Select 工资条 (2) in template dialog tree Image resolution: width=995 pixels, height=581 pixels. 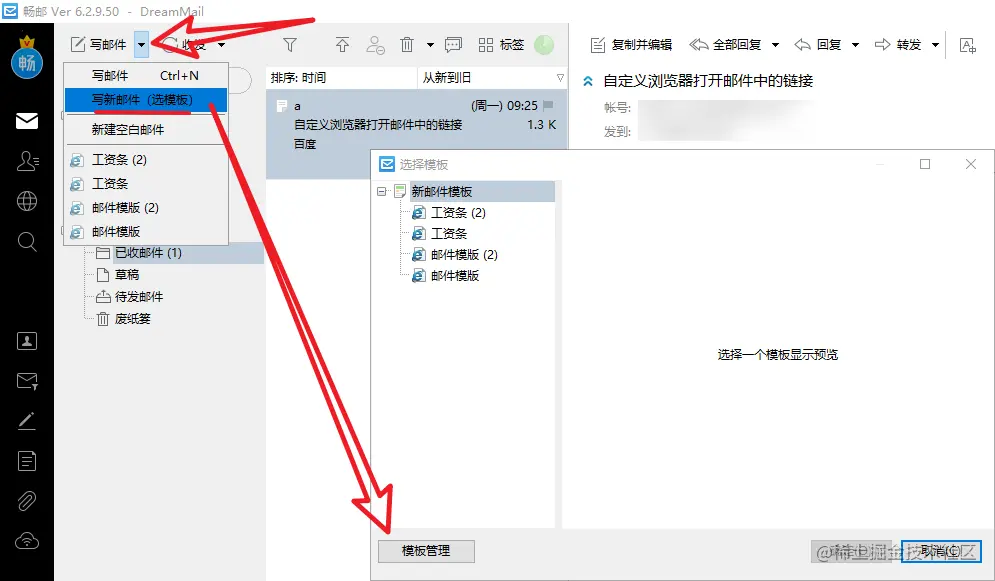click(x=458, y=212)
